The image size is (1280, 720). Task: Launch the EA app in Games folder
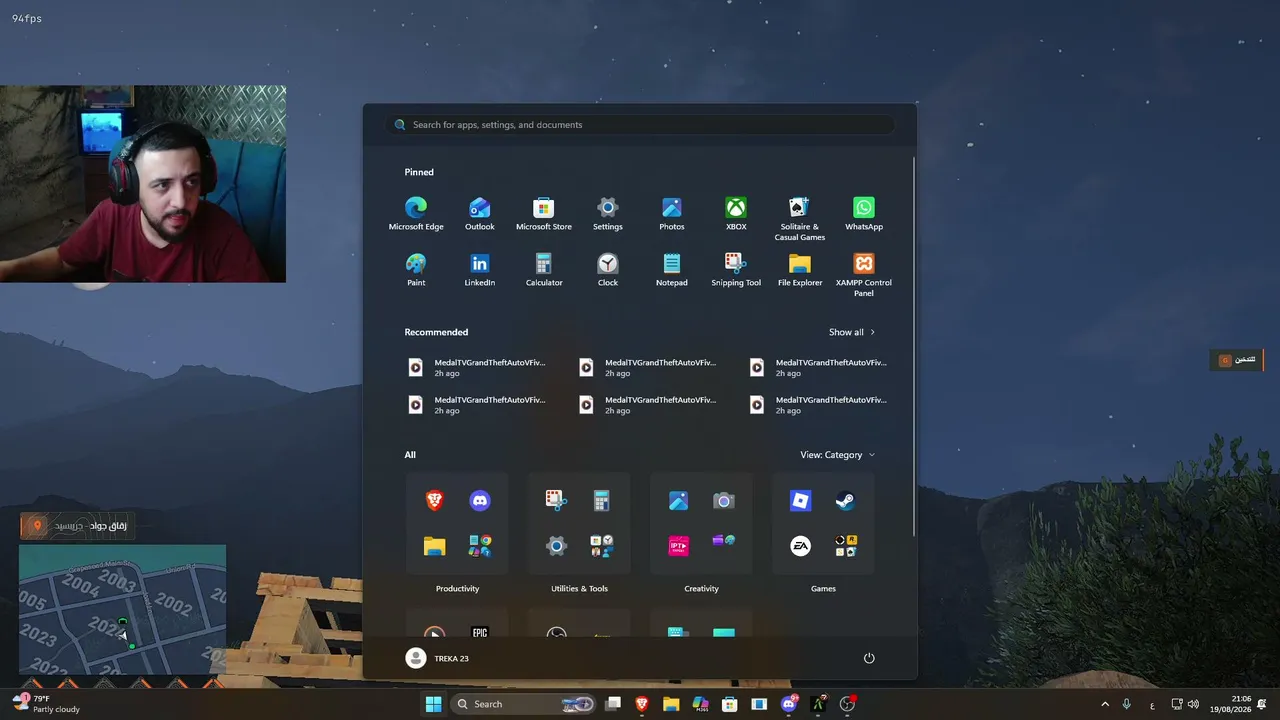(x=800, y=546)
